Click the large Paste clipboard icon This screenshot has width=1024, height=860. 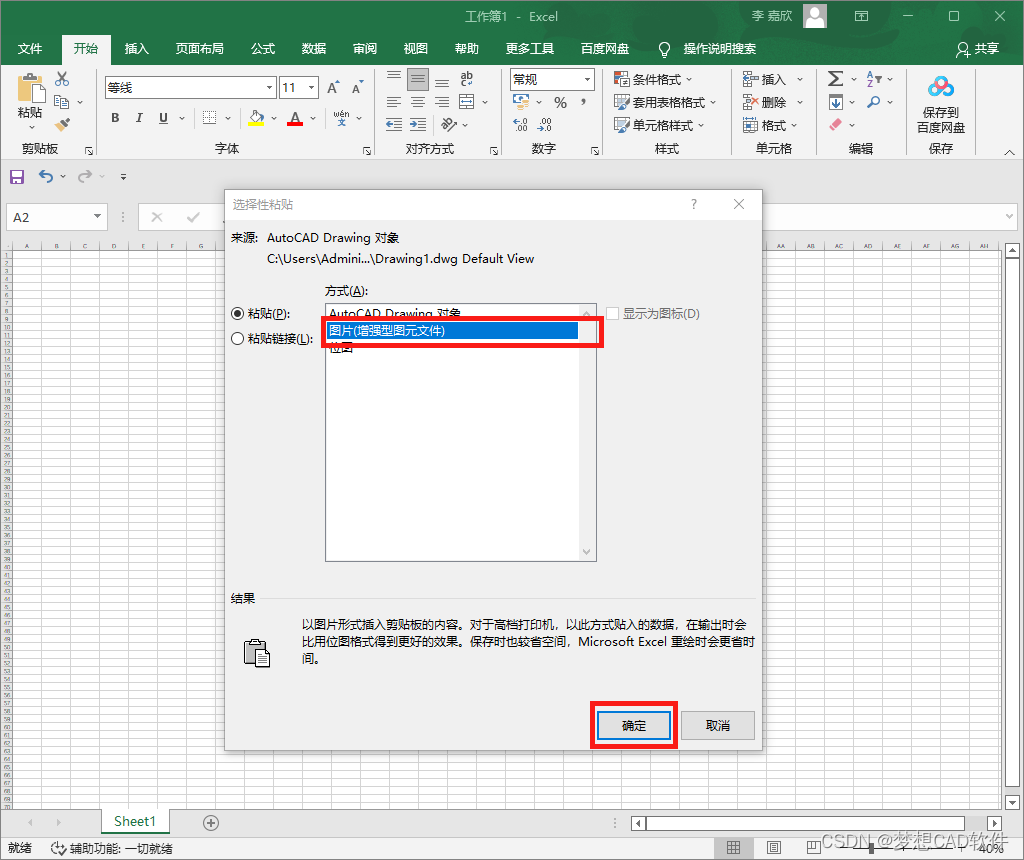point(30,89)
